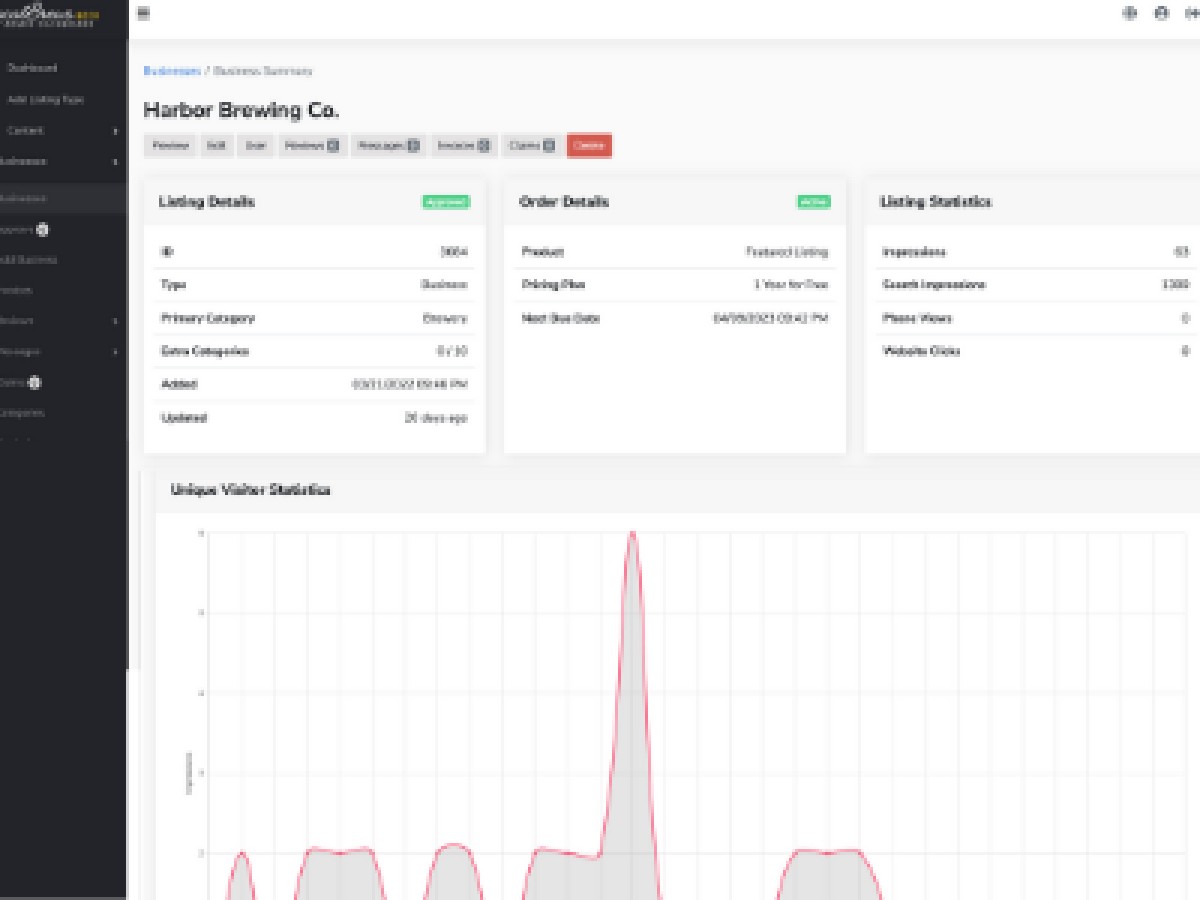Go to Dashboard in the sidebar
Screen dimensions: 1200x900
coord(32,68)
